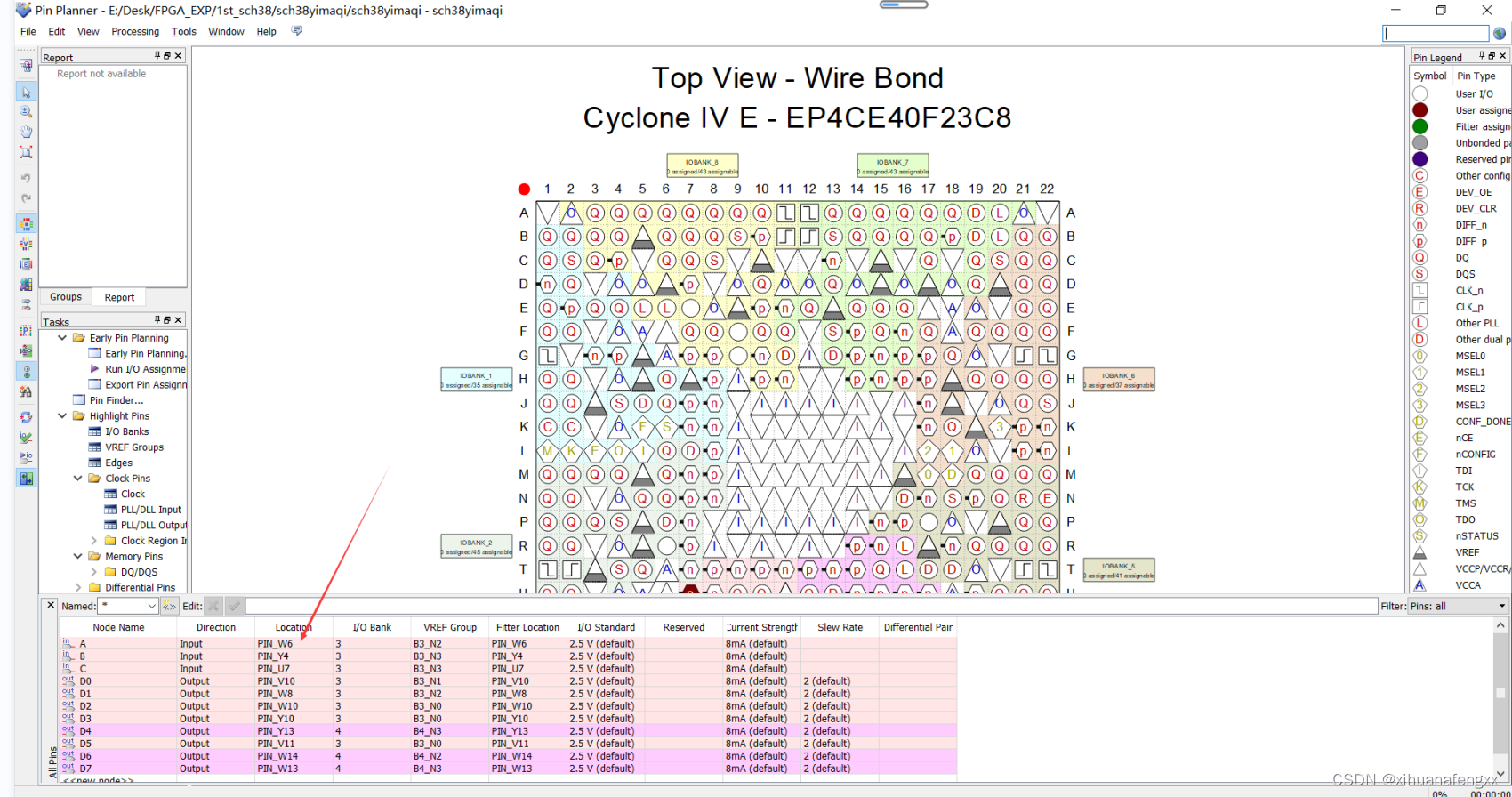Select Run I/O Assignment task
1512x797 pixels.
click(x=145, y=369)
